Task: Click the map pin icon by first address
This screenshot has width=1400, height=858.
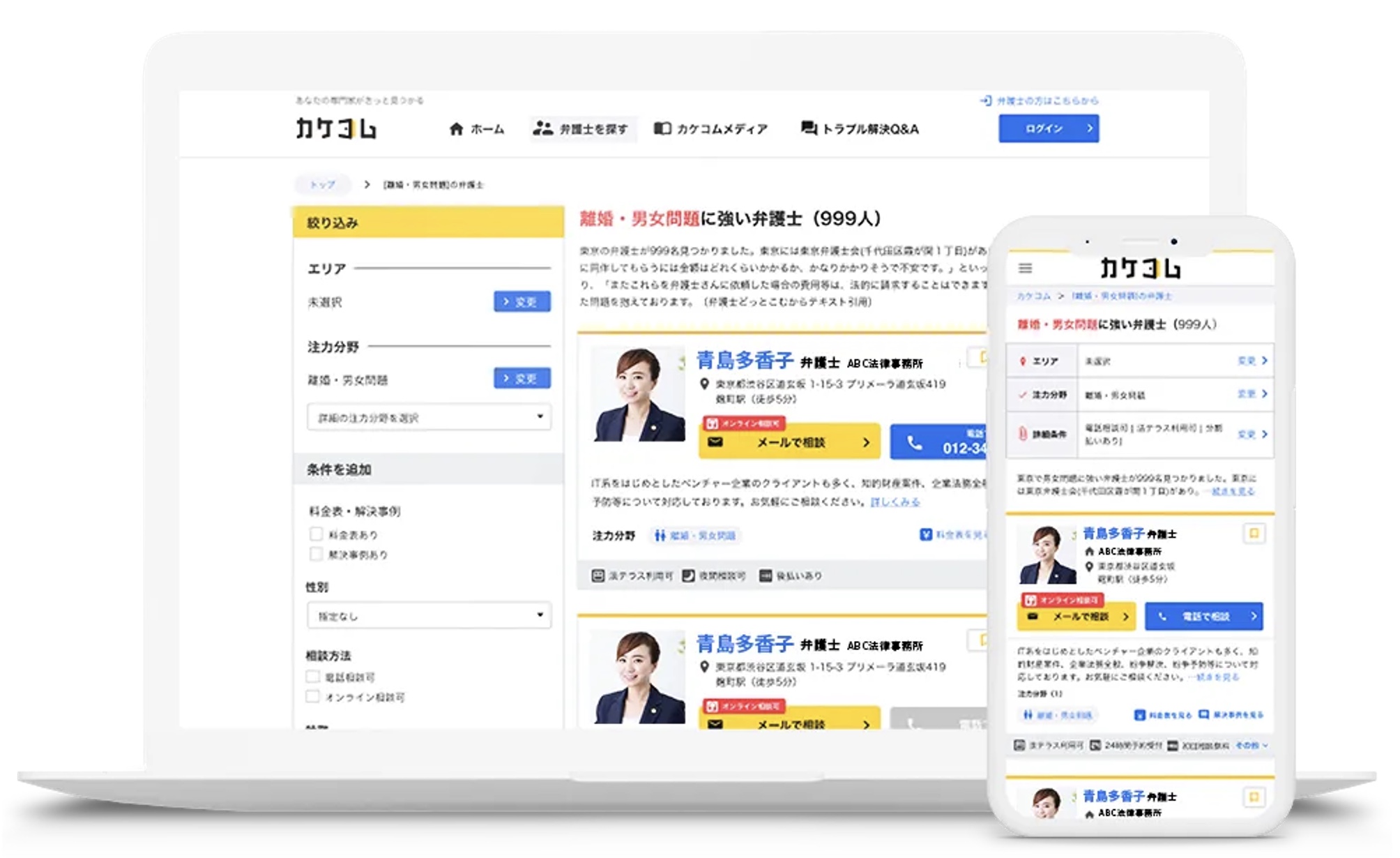Action: 704,384
